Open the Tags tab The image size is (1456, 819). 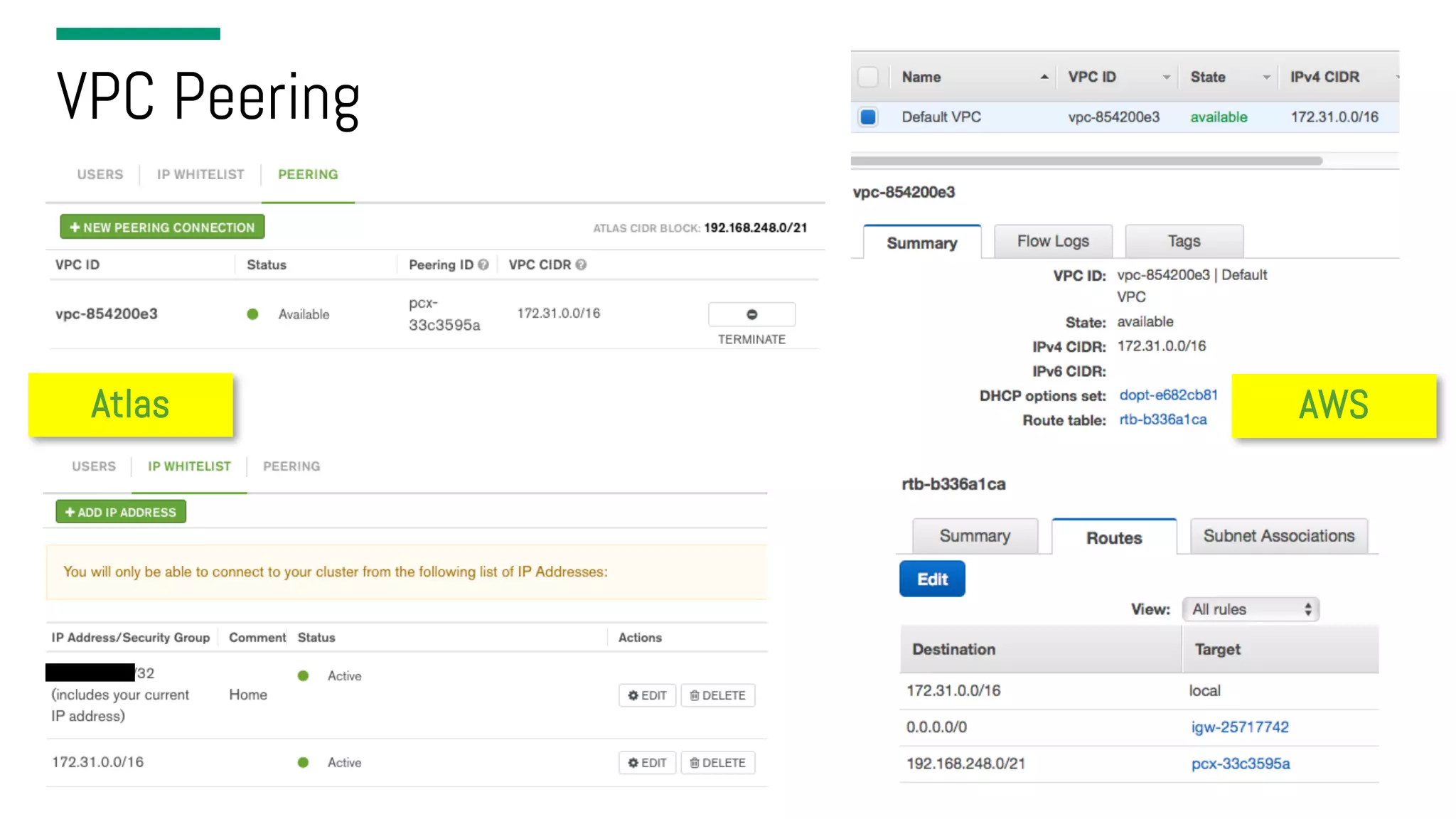pos(1184,241)
